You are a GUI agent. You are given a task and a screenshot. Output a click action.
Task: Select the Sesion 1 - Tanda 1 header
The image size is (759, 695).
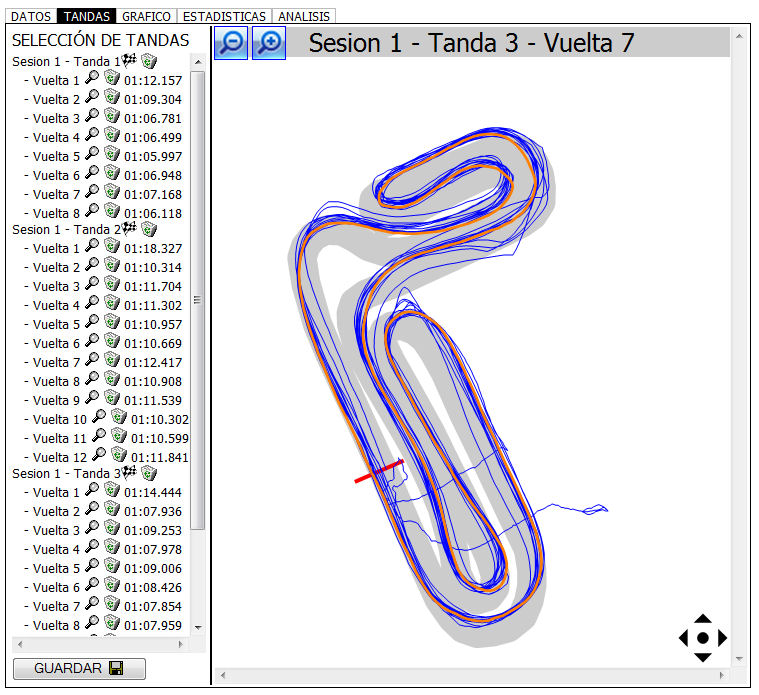pyautogui.click(x=66, y=61)
